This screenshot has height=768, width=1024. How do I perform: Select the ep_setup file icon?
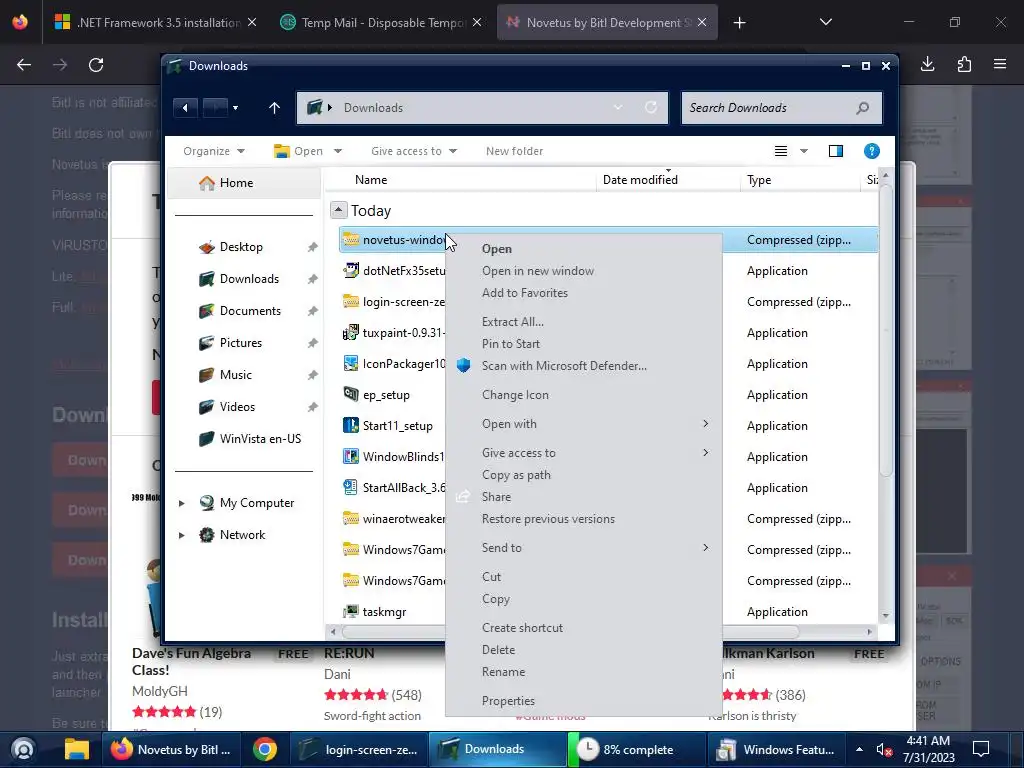351,394
